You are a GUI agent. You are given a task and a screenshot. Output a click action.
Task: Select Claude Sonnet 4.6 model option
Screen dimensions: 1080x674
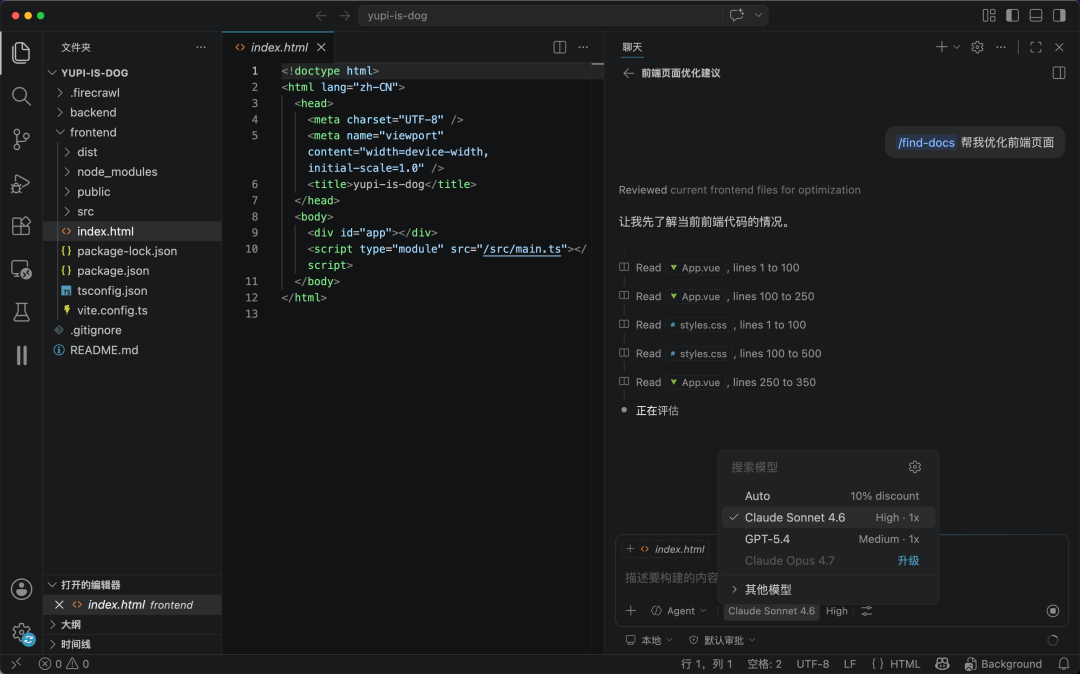coord(829,517)
